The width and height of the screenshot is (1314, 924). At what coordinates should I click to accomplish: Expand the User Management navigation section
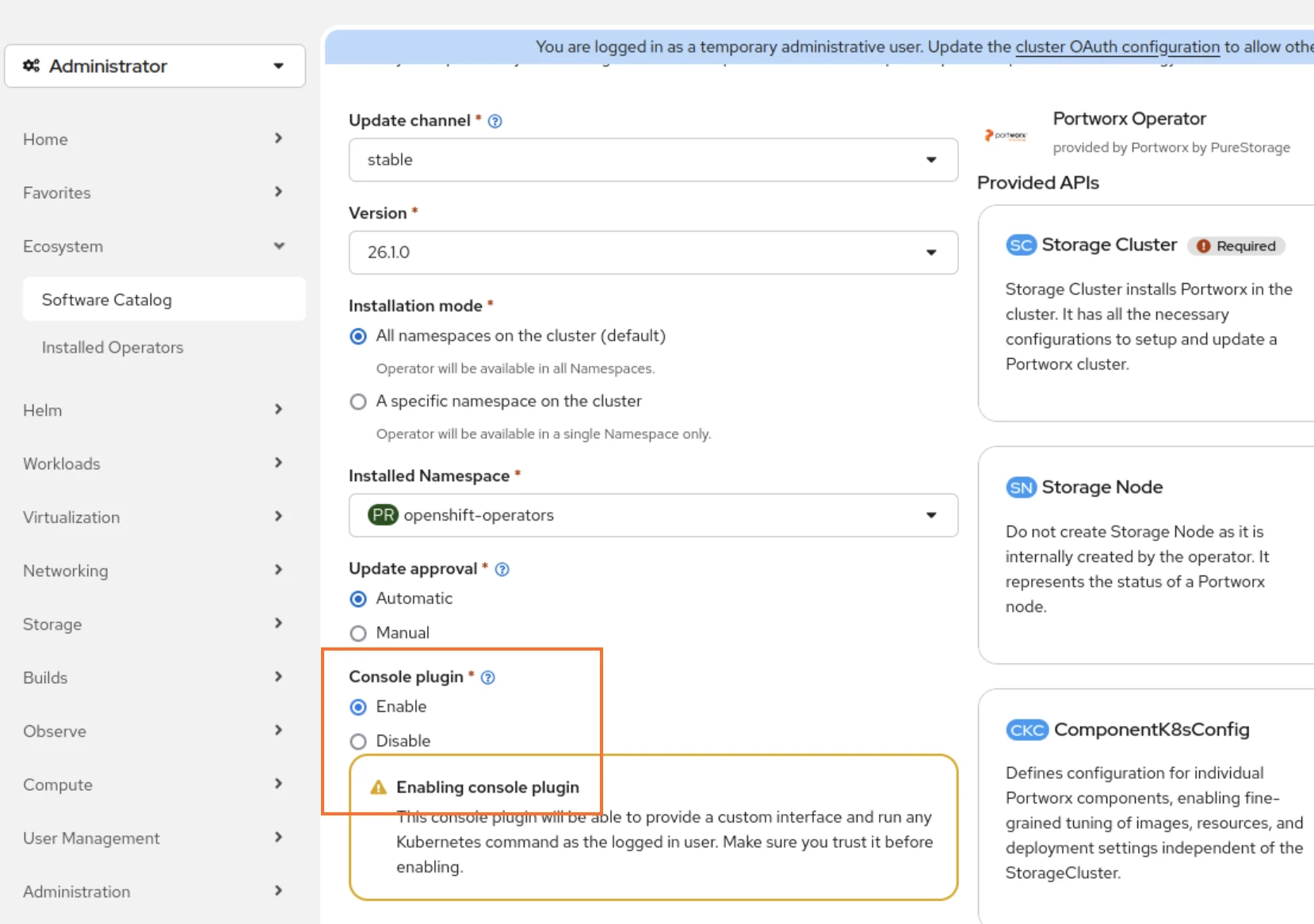click(x=155, y=838)
